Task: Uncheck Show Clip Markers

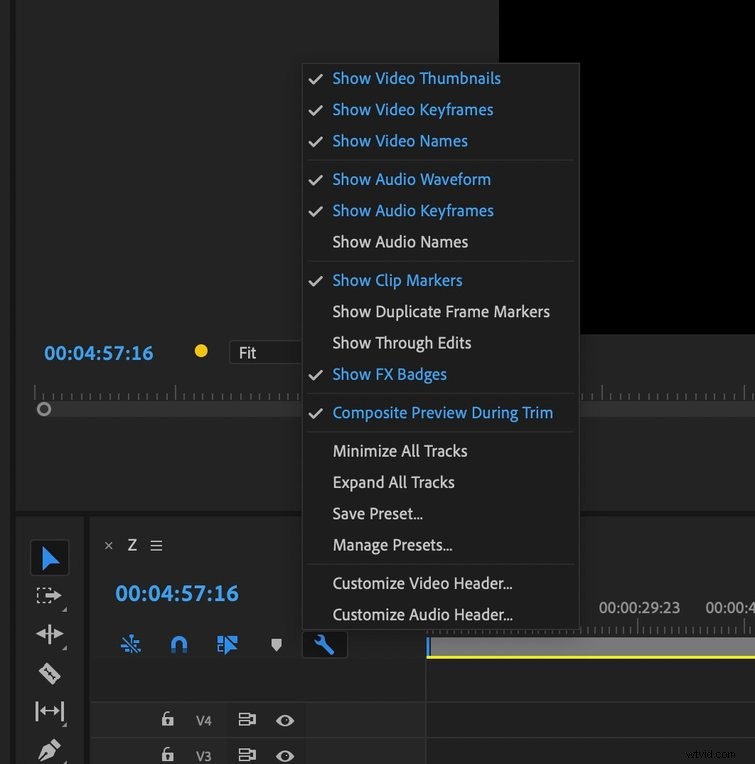Action: click(440, 281)
